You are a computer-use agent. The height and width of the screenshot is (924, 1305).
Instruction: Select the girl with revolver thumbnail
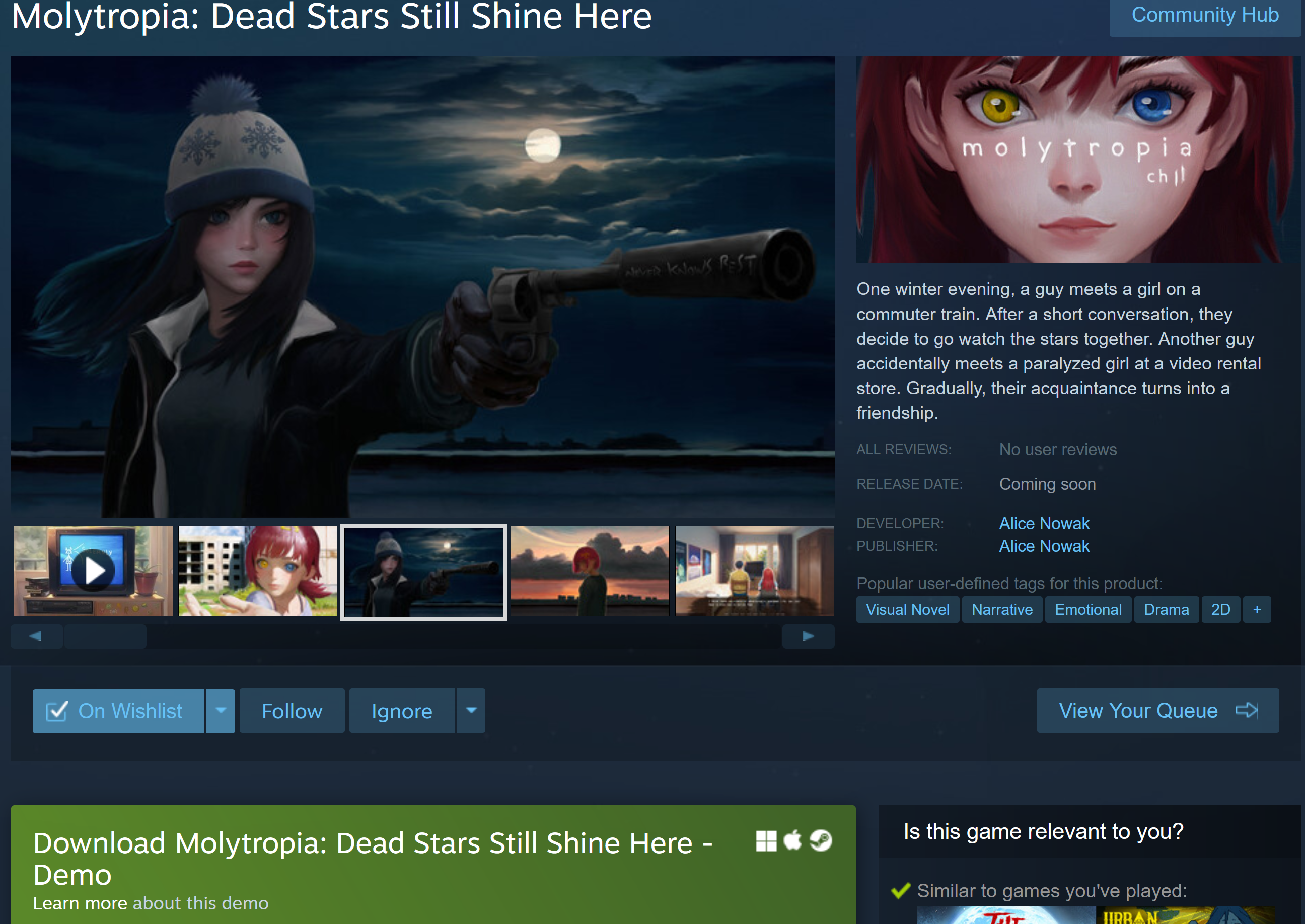pyautogui.click(x=423, y=572)
